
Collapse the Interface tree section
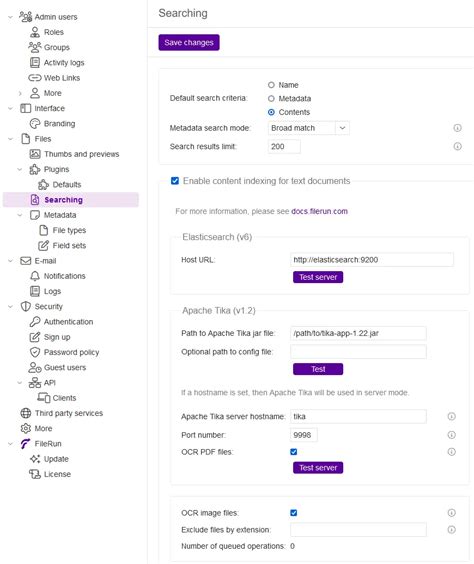point(10,108)
